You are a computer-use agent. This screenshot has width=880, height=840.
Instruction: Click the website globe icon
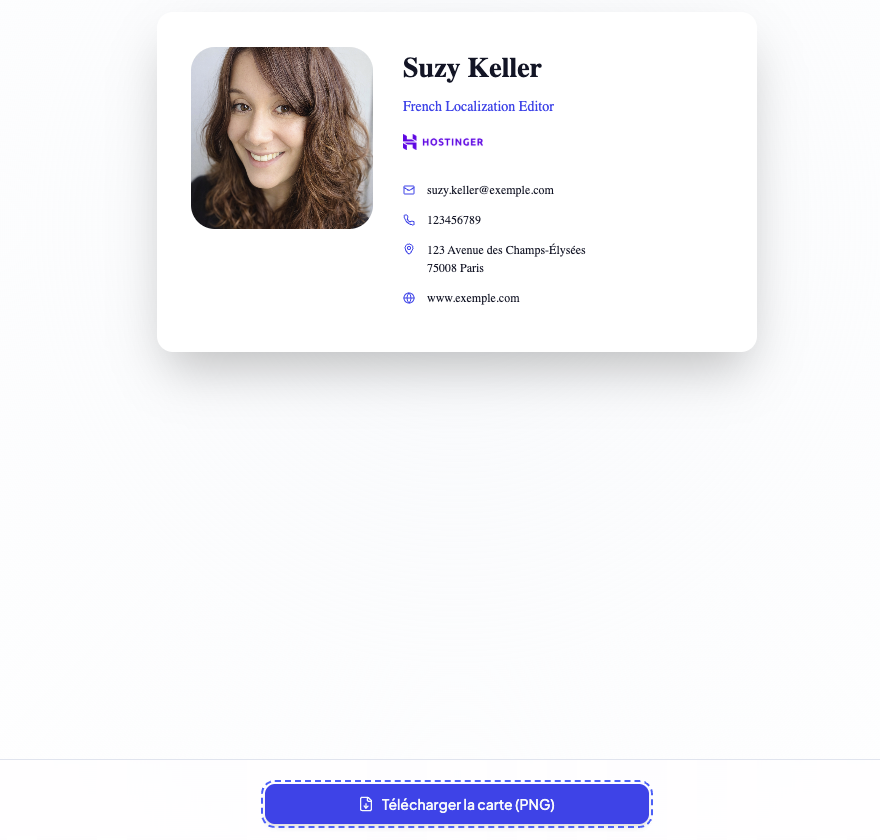[409, 298]
